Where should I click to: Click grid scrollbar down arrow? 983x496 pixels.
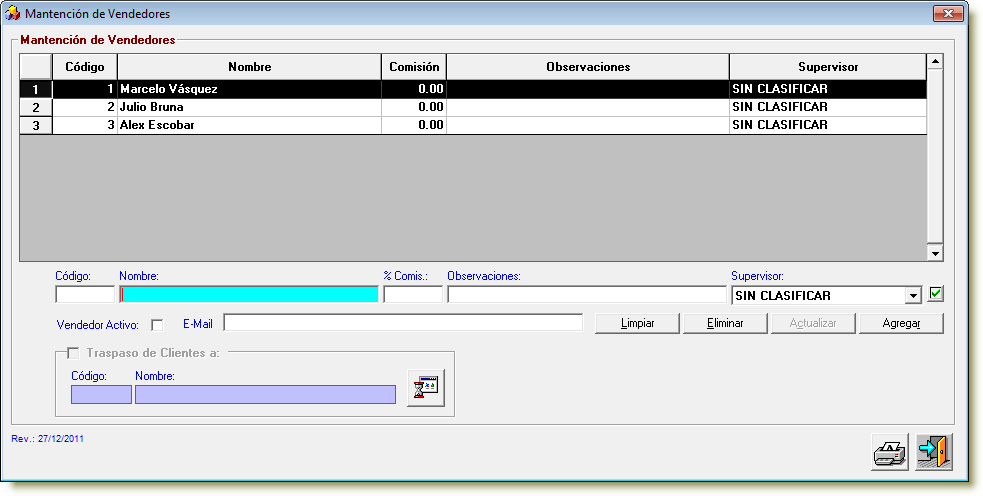pyautogui.click(x=935, y=253)
